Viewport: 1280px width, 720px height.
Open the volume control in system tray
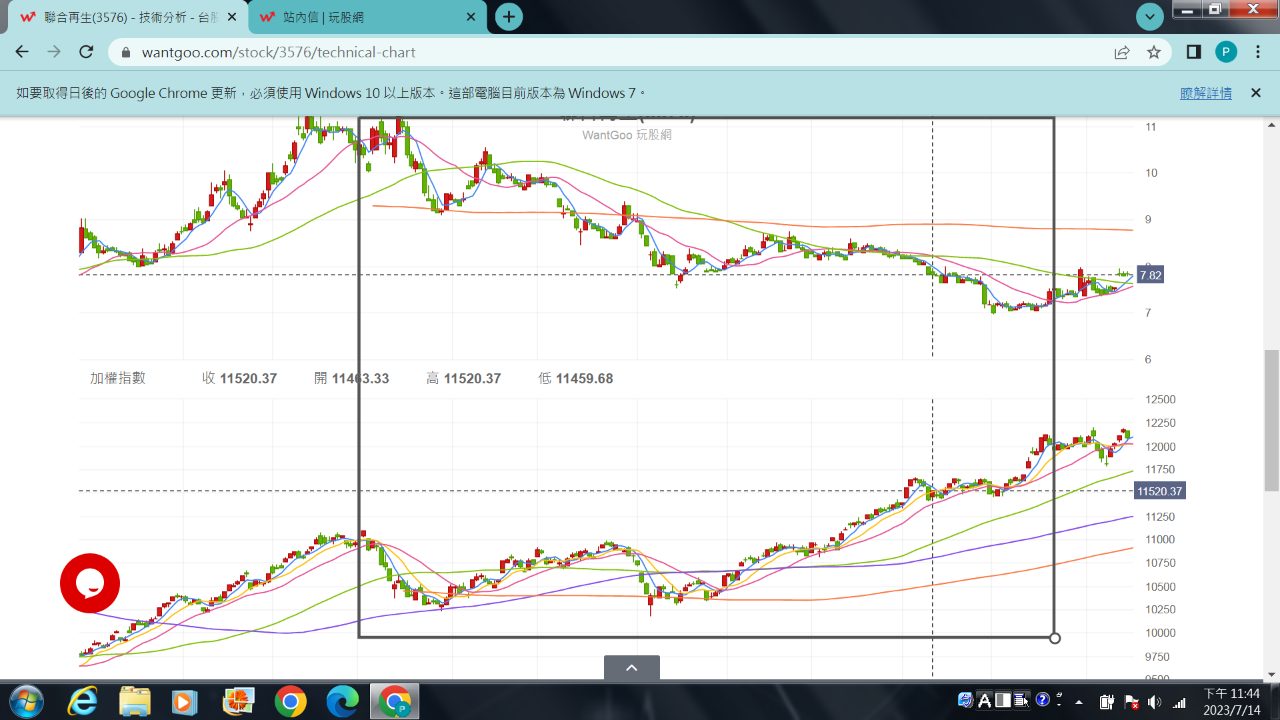click(x=1155, y=701)
